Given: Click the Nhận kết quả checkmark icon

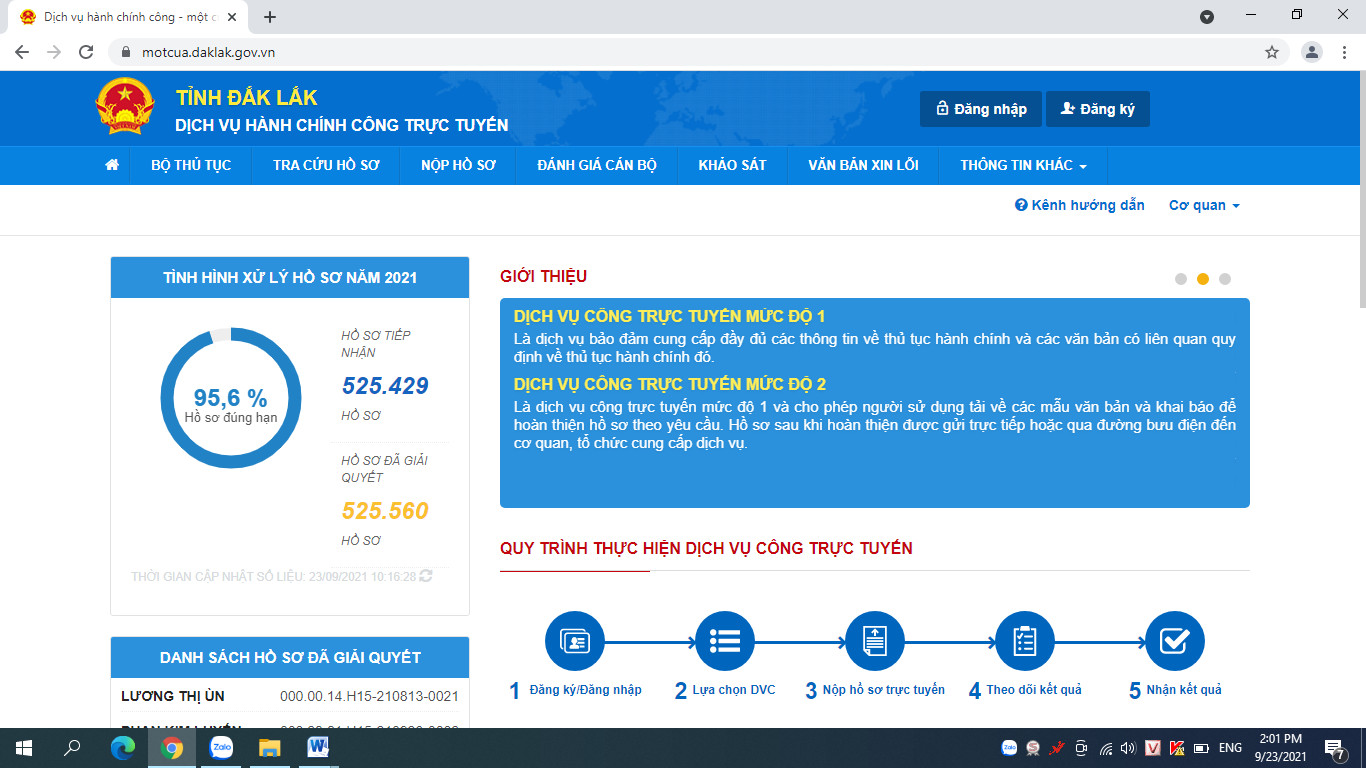Looking at the screenshot, I should pos(1174,641).
